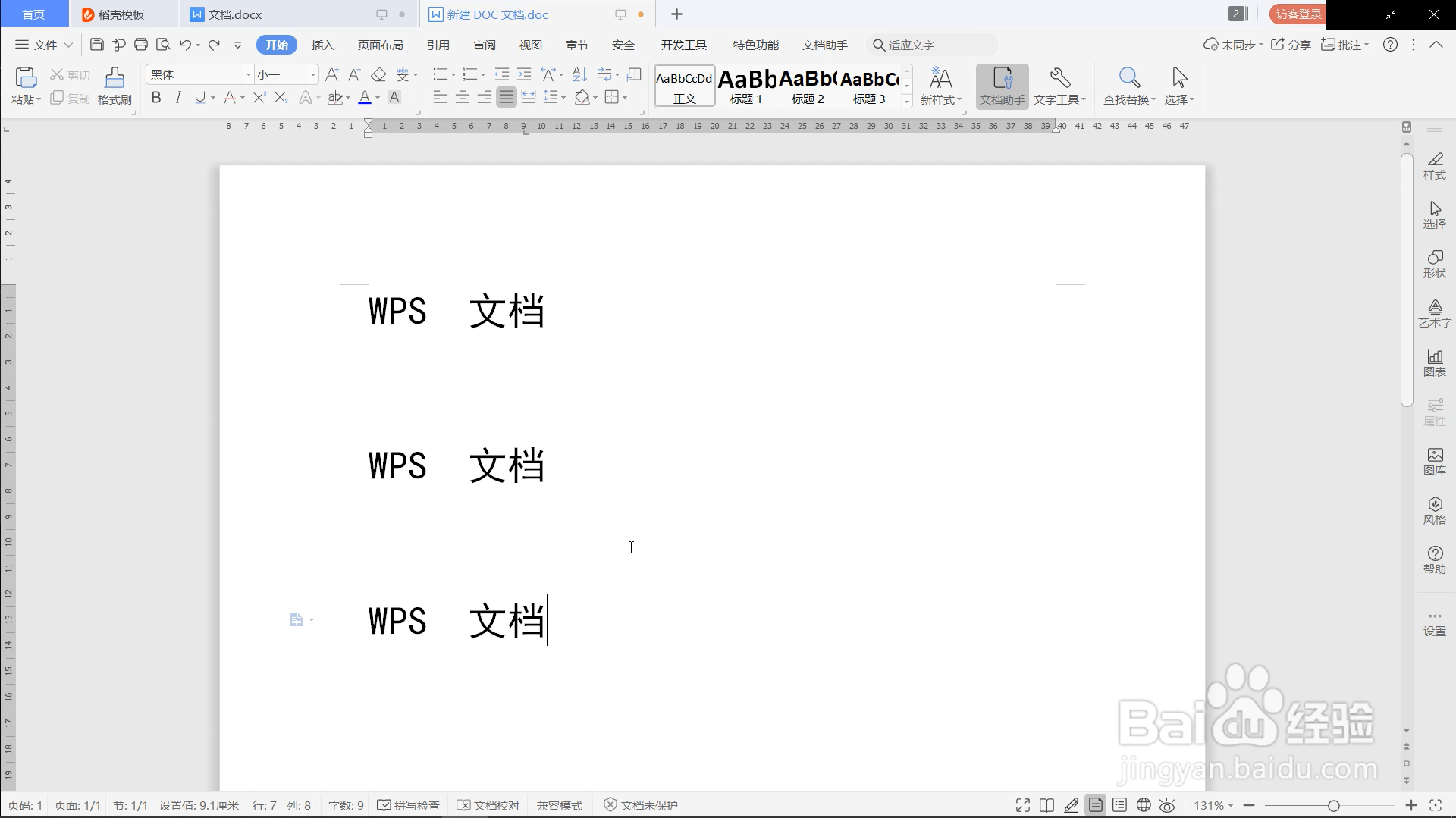Activate the 文档助手 assistant
Viewport: 1456px width, 818px height.
pos(1001,85)
